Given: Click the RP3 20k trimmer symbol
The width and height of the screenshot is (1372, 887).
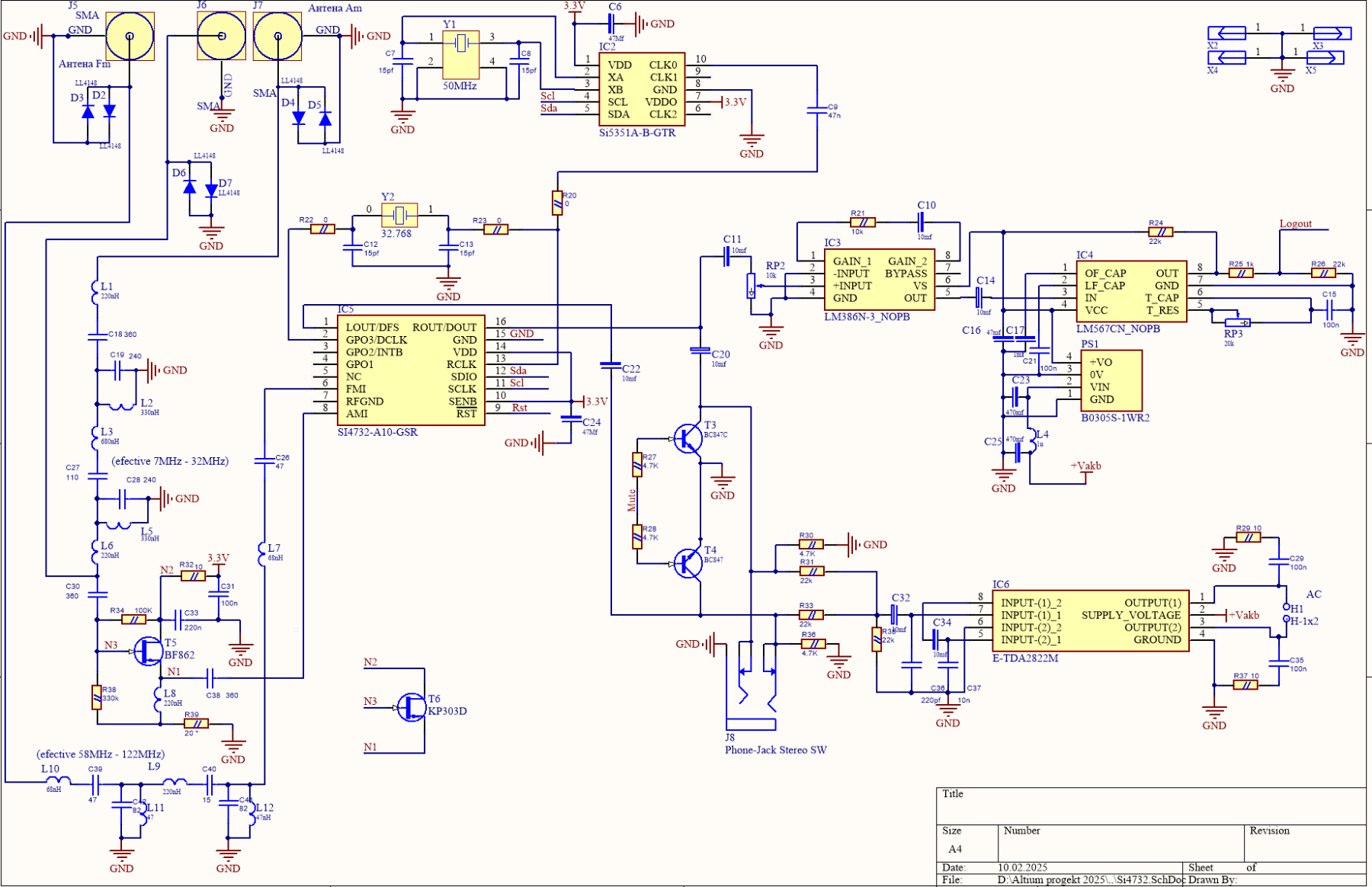Looking at the screenshot, I should tap(1236, 322).
